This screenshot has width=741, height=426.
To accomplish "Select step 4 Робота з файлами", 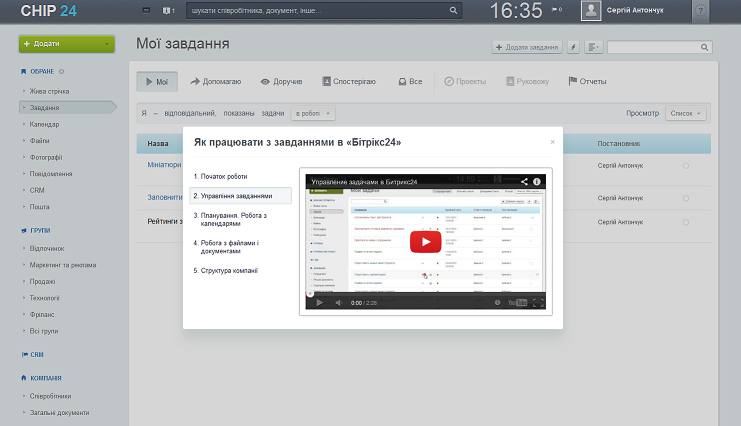I will point(226,247).
